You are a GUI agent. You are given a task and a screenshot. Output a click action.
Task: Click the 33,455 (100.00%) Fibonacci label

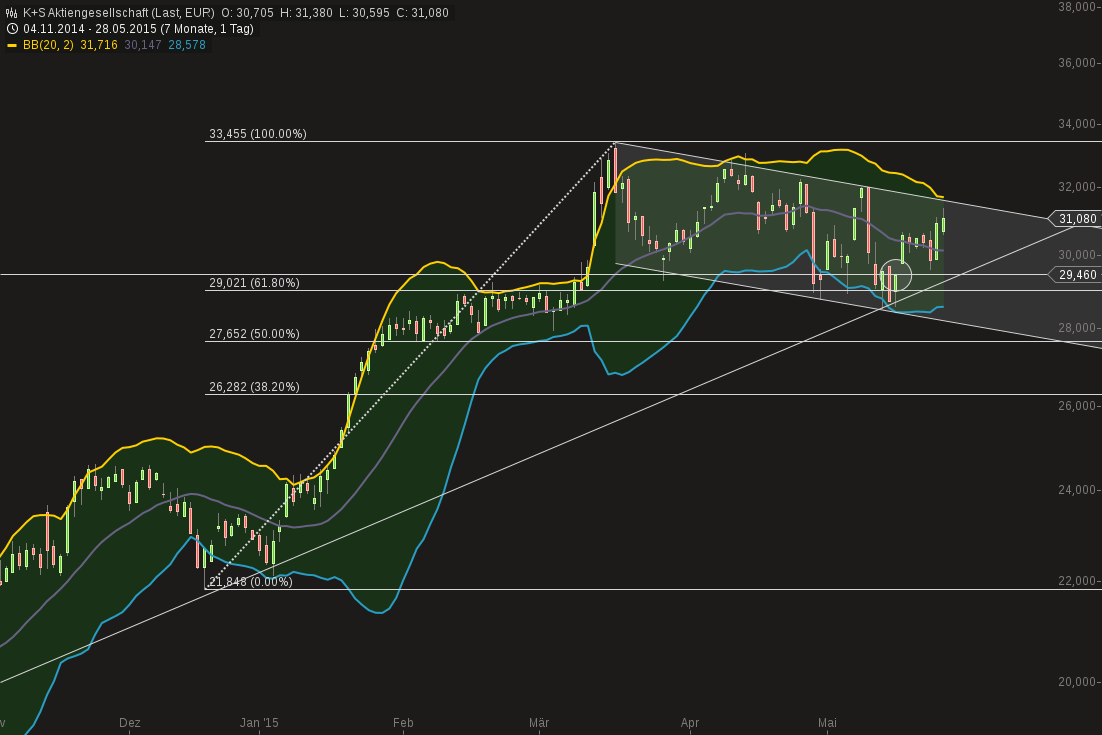pyautogui.click(x=258, y=134)
